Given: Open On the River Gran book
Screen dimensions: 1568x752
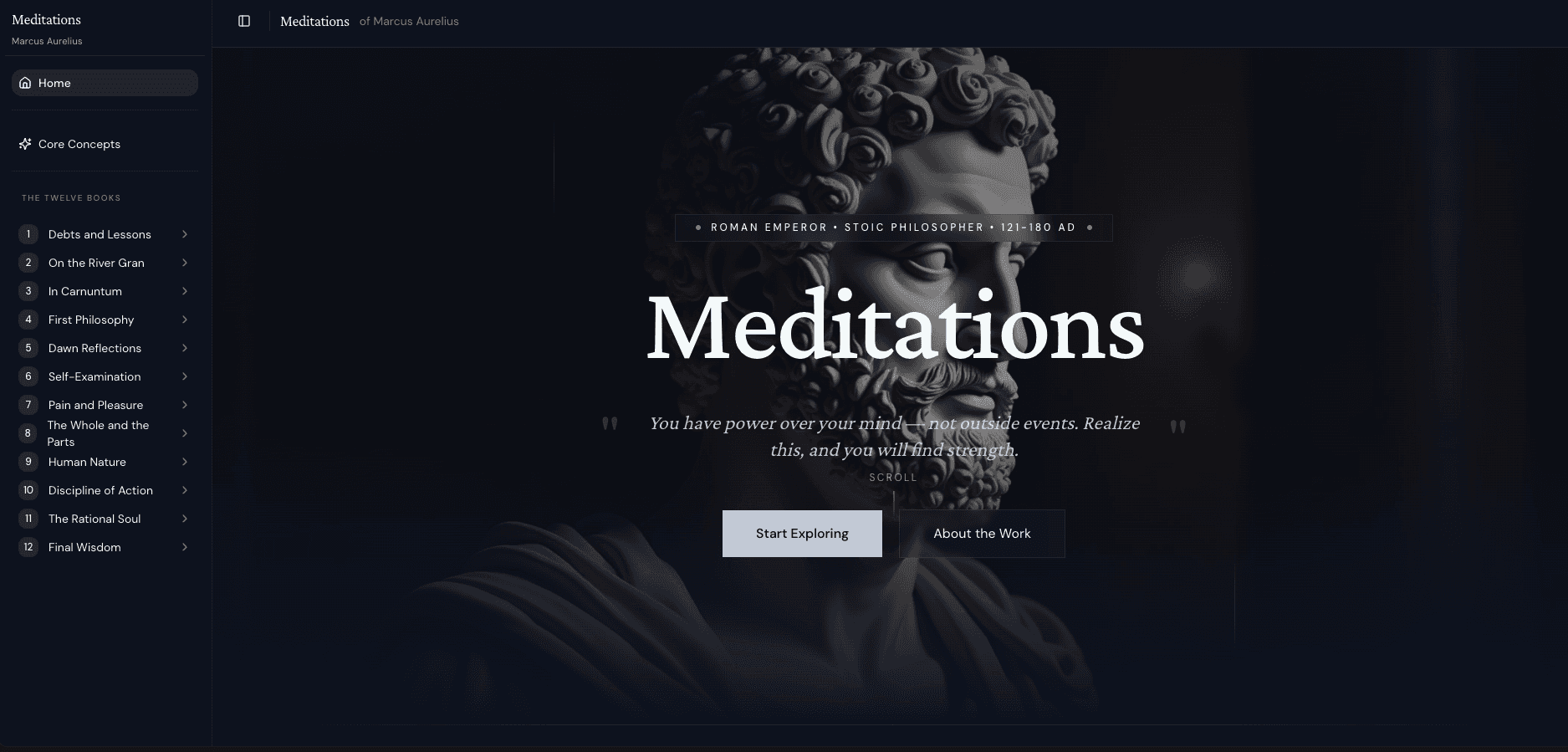Looking at the screenshot, I should (105, 263).
